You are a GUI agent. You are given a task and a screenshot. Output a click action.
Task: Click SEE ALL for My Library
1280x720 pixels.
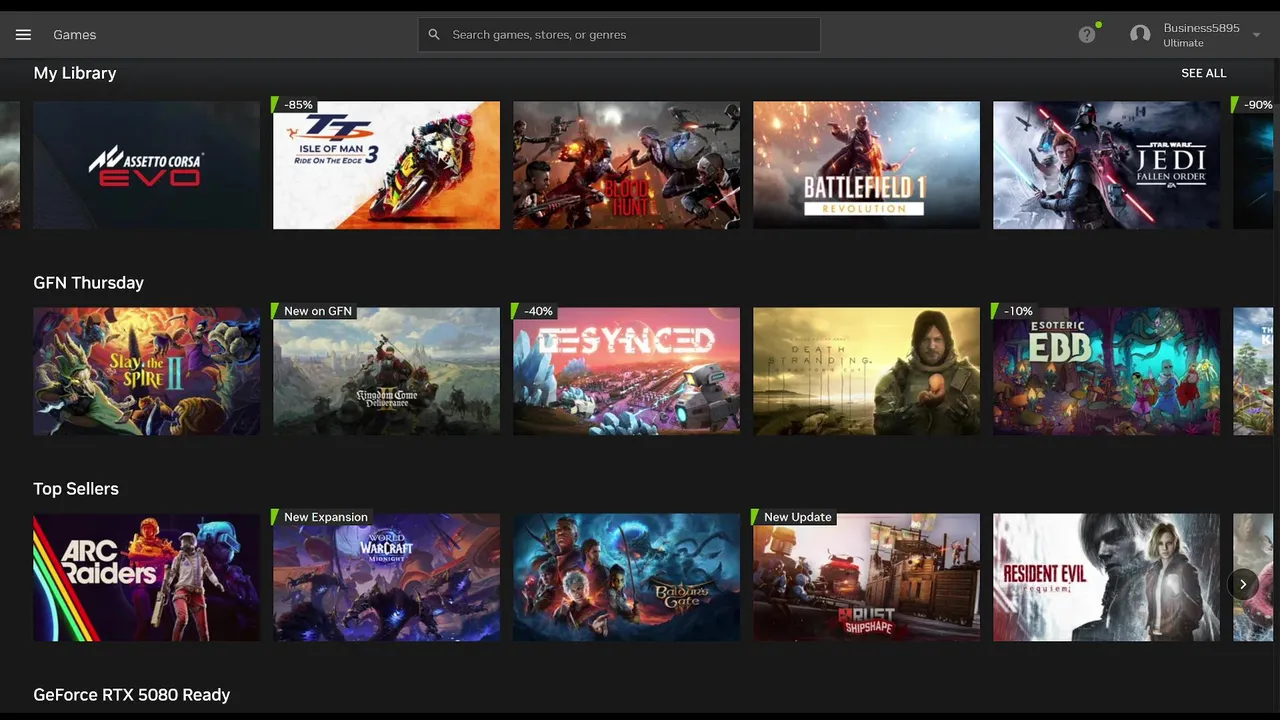coord(1203,73)
